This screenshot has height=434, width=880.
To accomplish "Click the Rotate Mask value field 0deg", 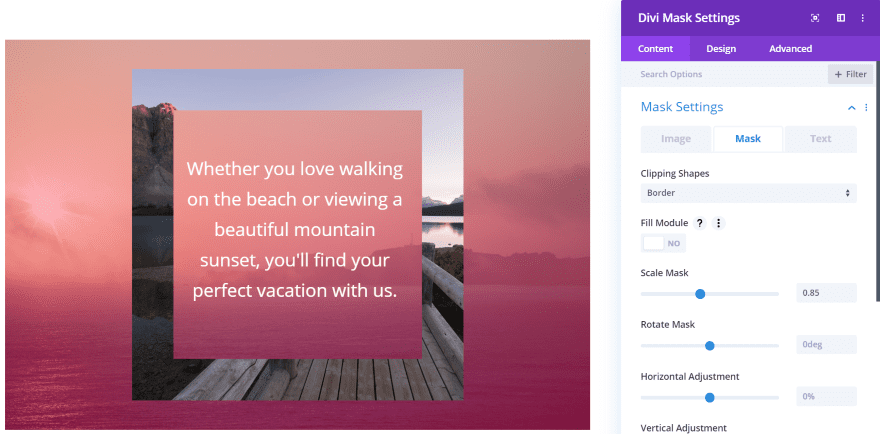I will [826, 345].
